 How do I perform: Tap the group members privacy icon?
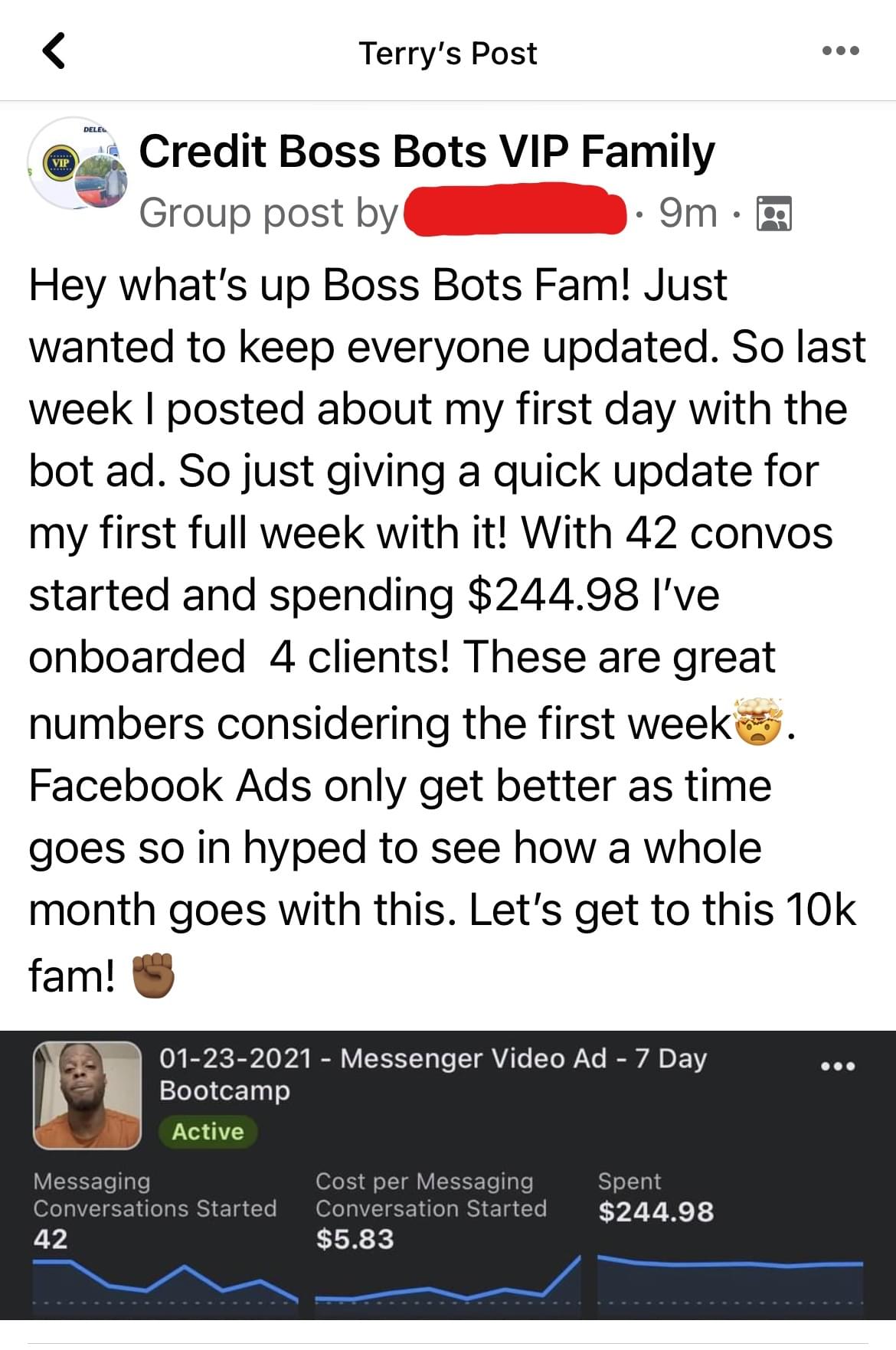(773, 214)
